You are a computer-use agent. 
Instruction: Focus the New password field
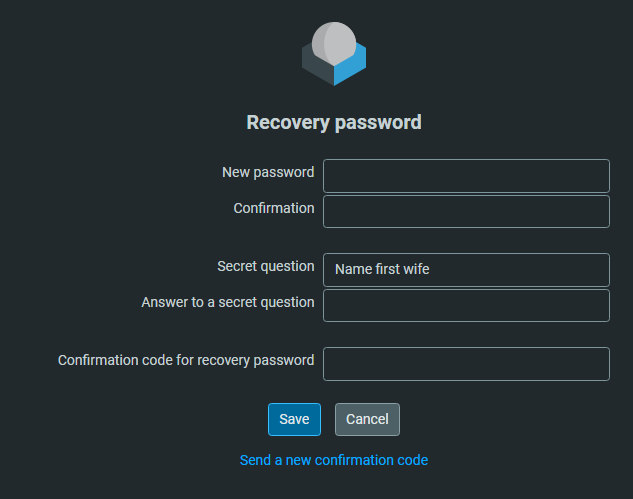pyautogui.click(x=466, y=176)
